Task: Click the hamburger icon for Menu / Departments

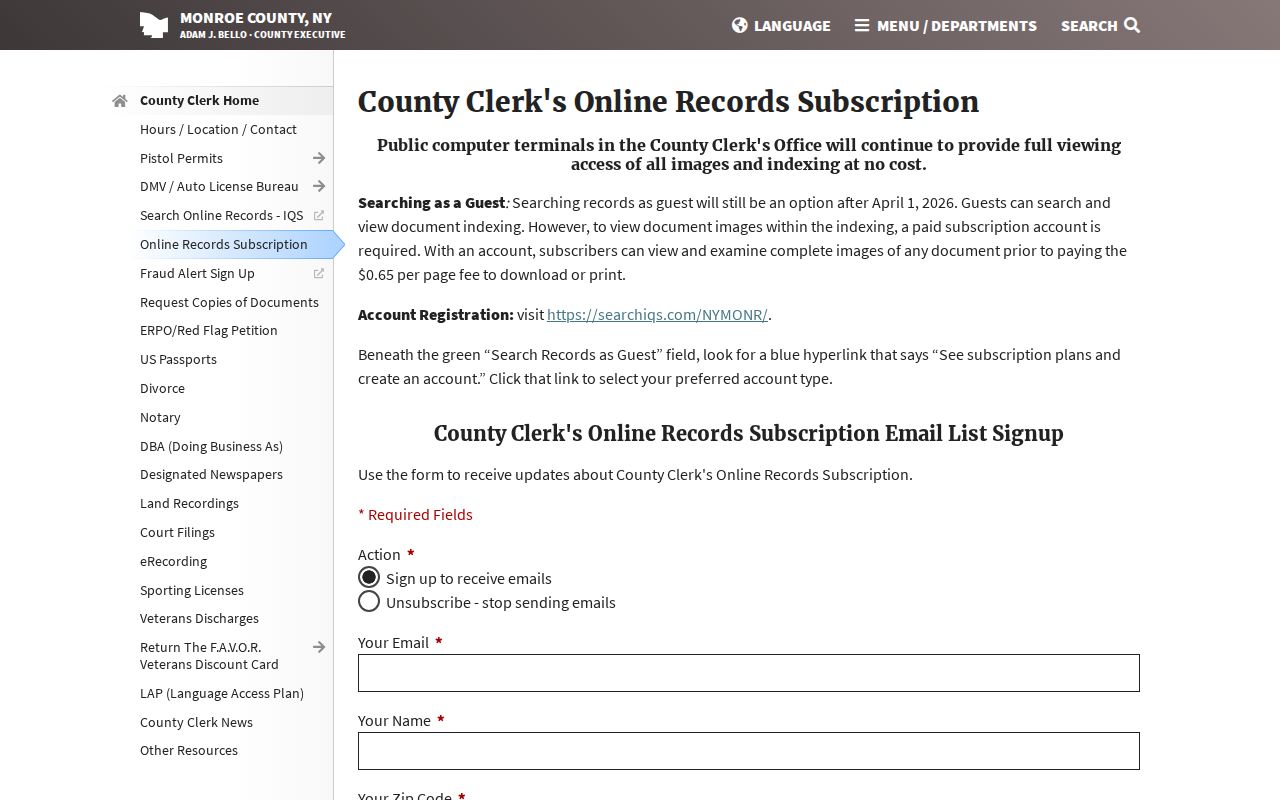Action: point(862,25)
